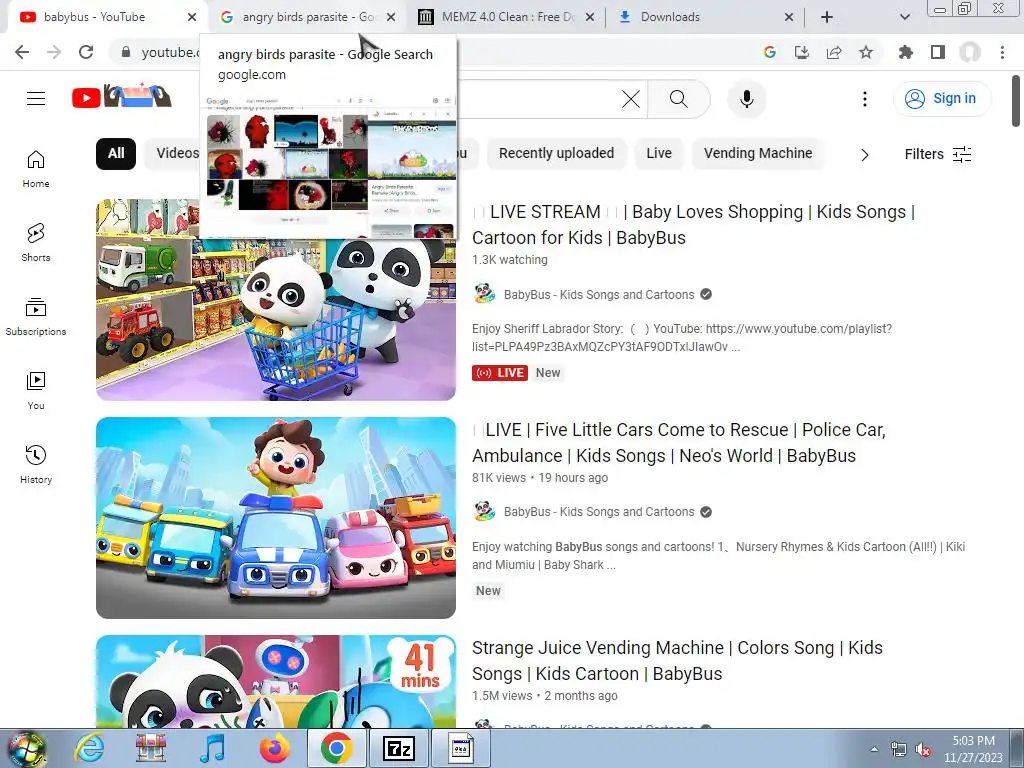1024x768 pixels.
Task: Click the '1.3K watching' text
Action: pyautogui.click(x=510, y=260)
